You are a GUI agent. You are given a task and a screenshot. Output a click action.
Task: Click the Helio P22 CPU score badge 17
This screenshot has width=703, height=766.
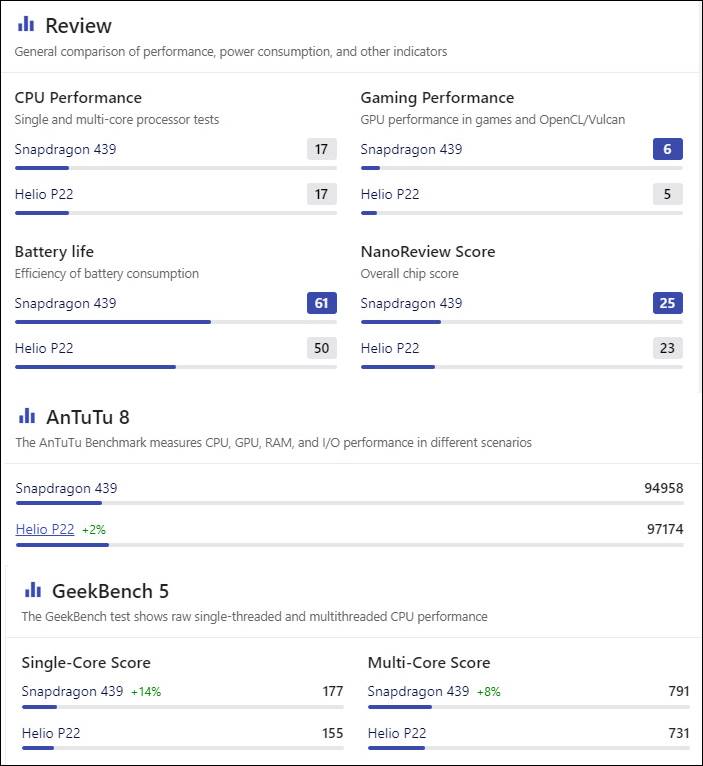click(x=321, y=194)
